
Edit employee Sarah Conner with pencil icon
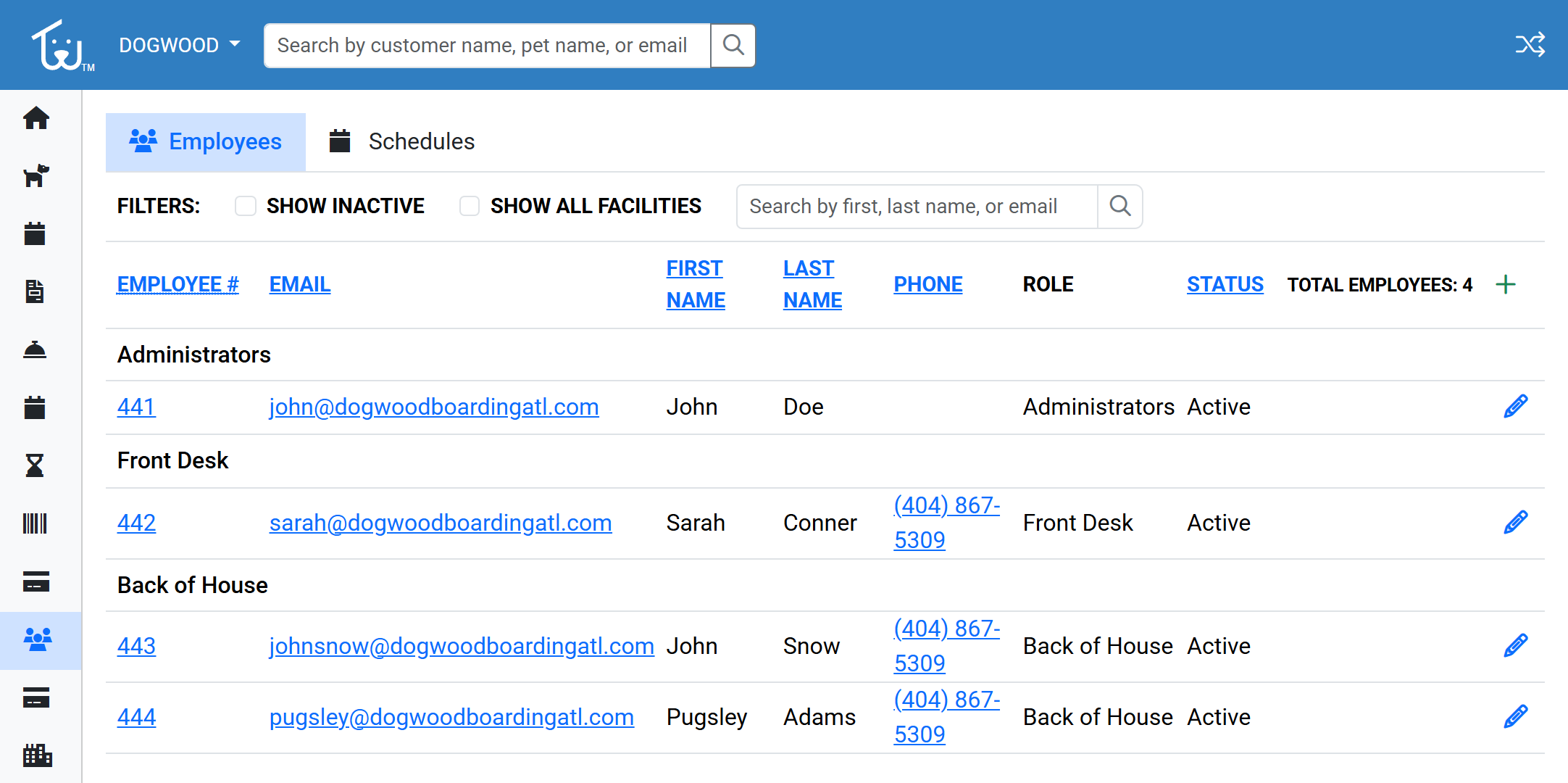1515,523
